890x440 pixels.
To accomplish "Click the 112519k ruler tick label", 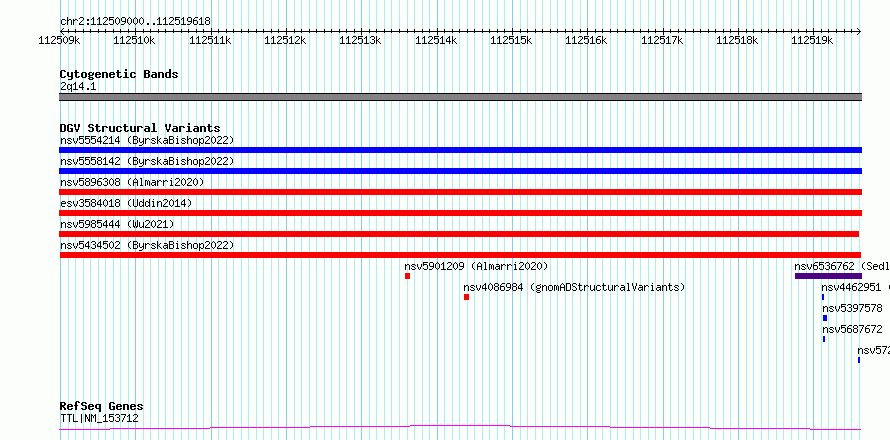I will coord(813,40).
